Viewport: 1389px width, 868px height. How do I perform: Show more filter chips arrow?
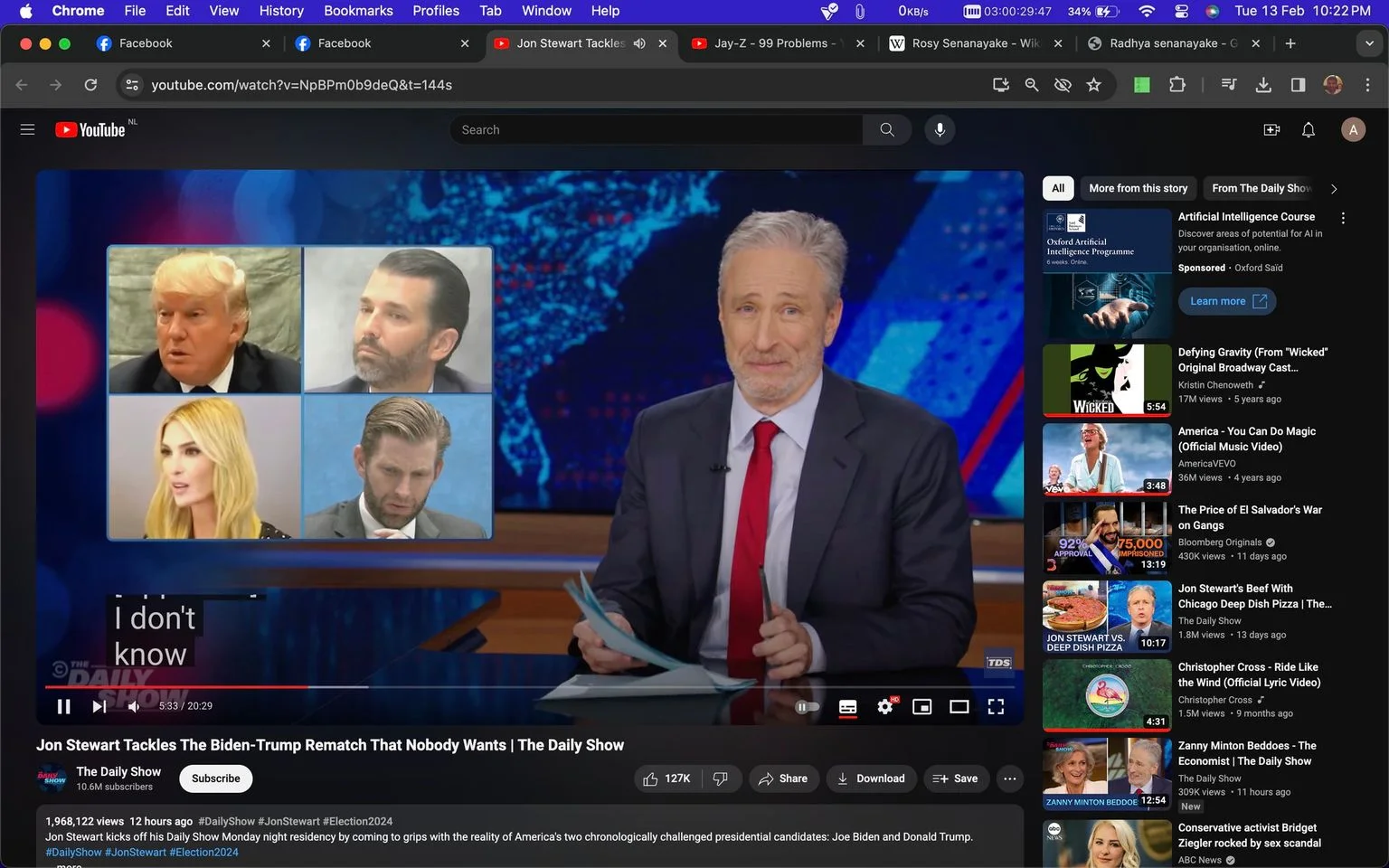pos(1334,189)
